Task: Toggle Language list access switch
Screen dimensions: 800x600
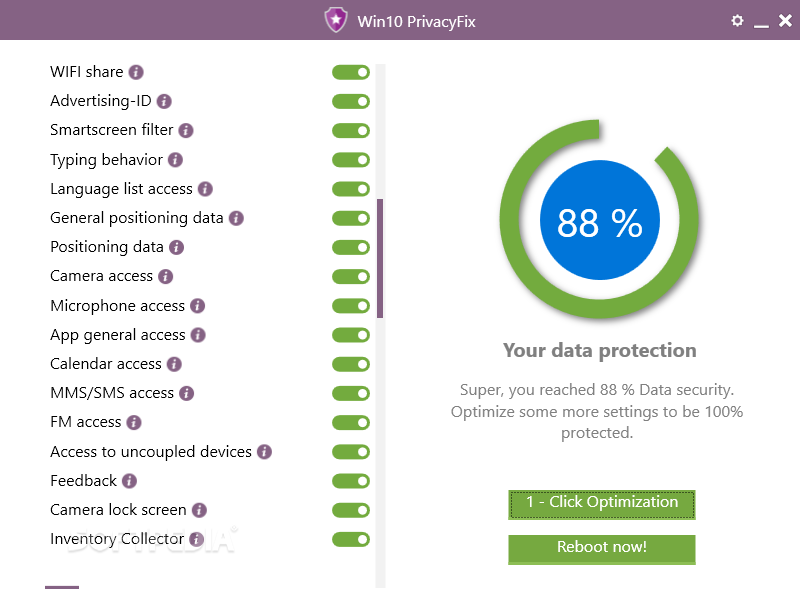Action: click(x=351, y=189)
